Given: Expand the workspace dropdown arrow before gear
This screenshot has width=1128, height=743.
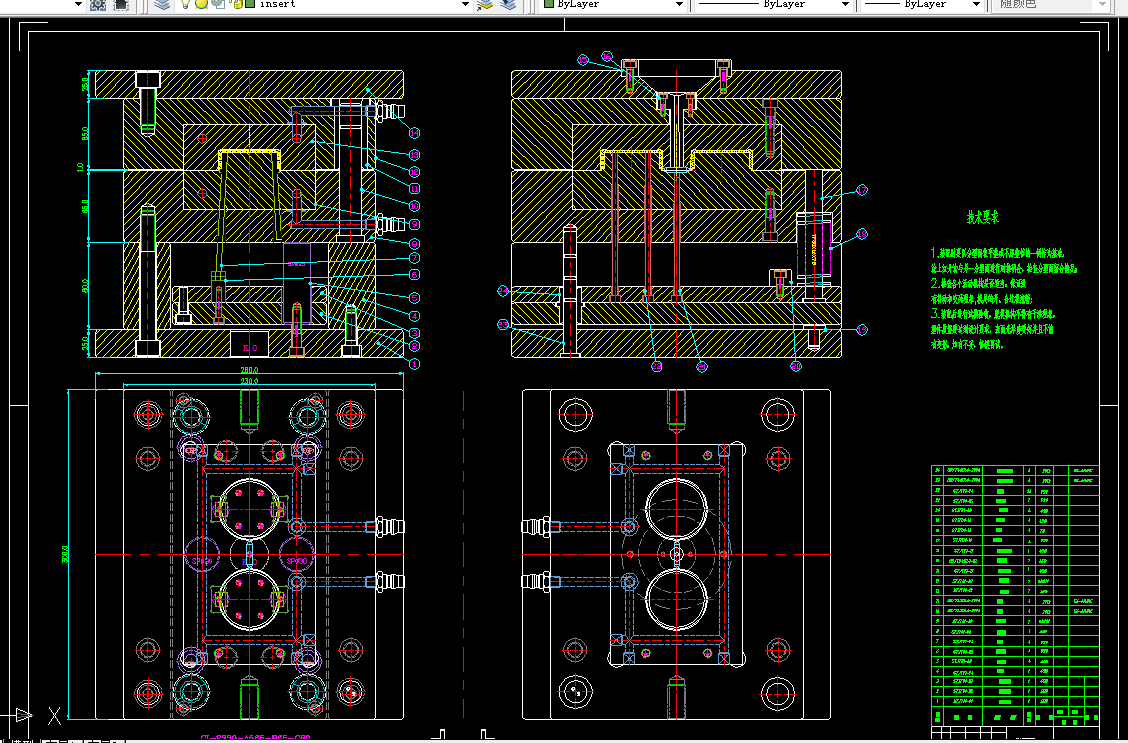Looking at the screenshot, I should 78,4.
